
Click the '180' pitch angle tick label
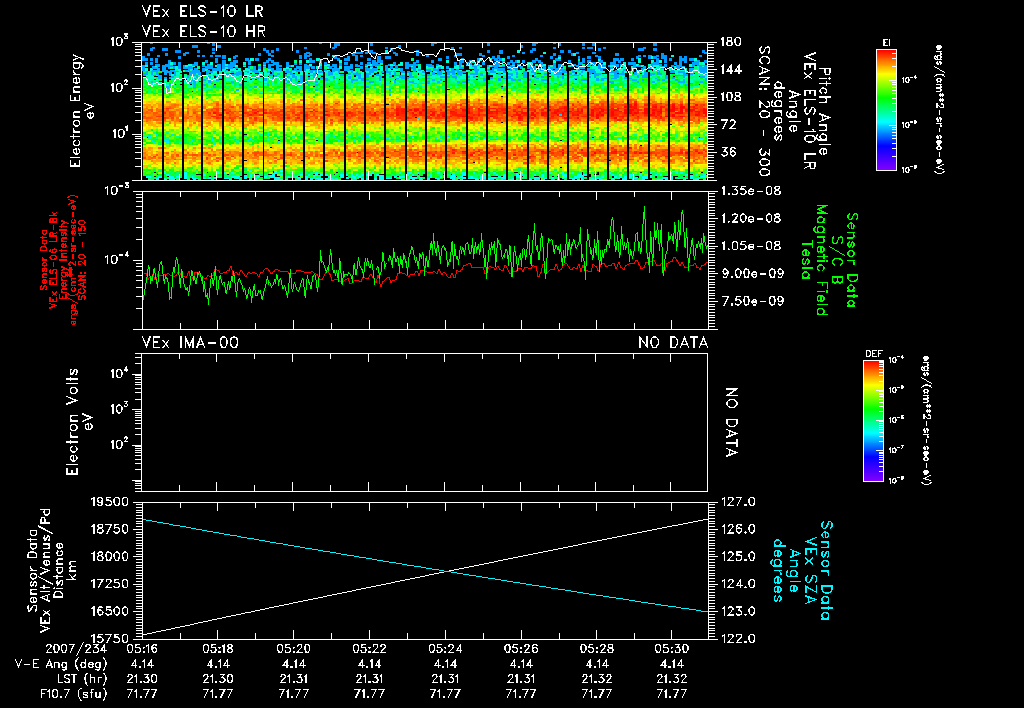730,42
